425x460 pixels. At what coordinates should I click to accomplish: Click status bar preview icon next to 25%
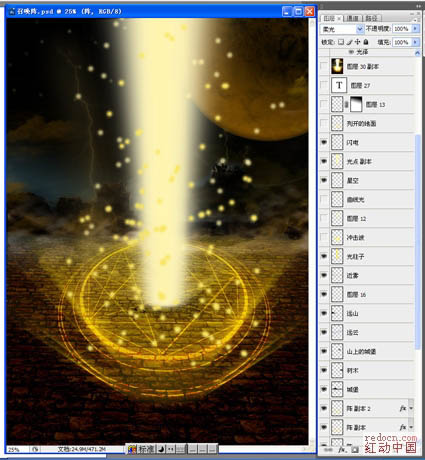pyautogui.click(x=35, y=450)
